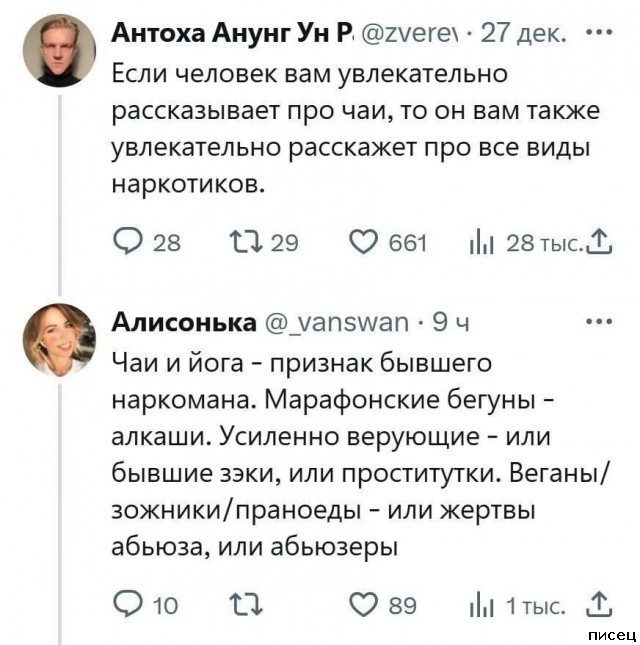Share the first tweet by Антоха
Screen dimensions: 640x645
click(x=603, y=241)
